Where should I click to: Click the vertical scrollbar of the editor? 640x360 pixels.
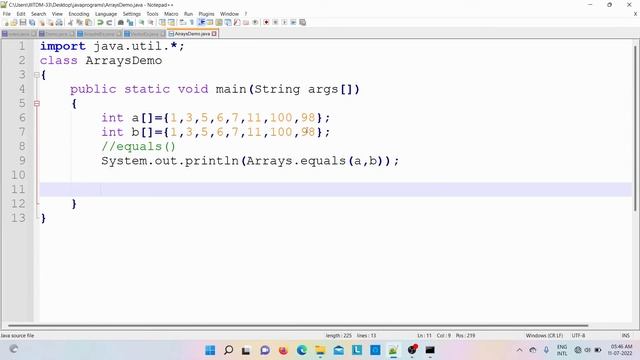pos(635,129)
